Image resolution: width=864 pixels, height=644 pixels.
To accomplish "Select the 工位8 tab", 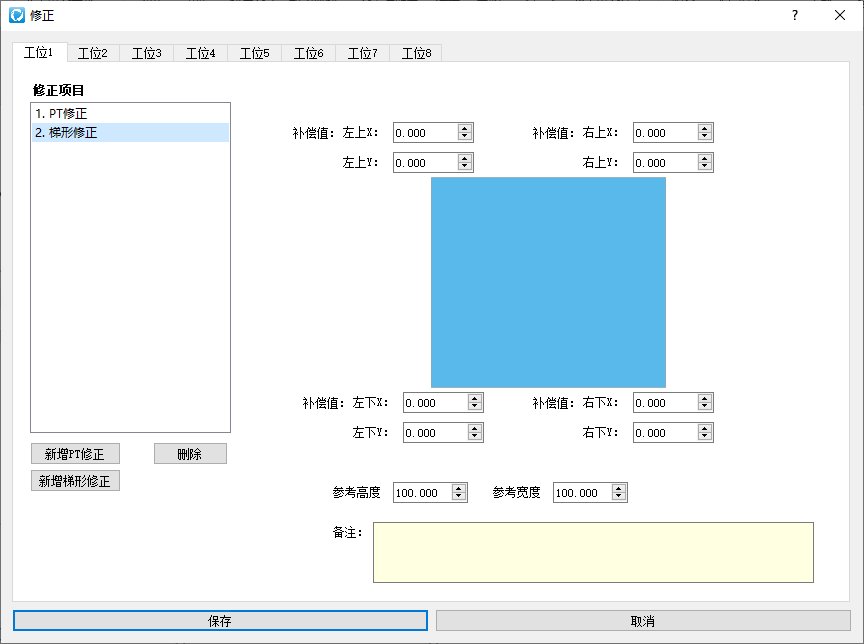I will (417, 53).
